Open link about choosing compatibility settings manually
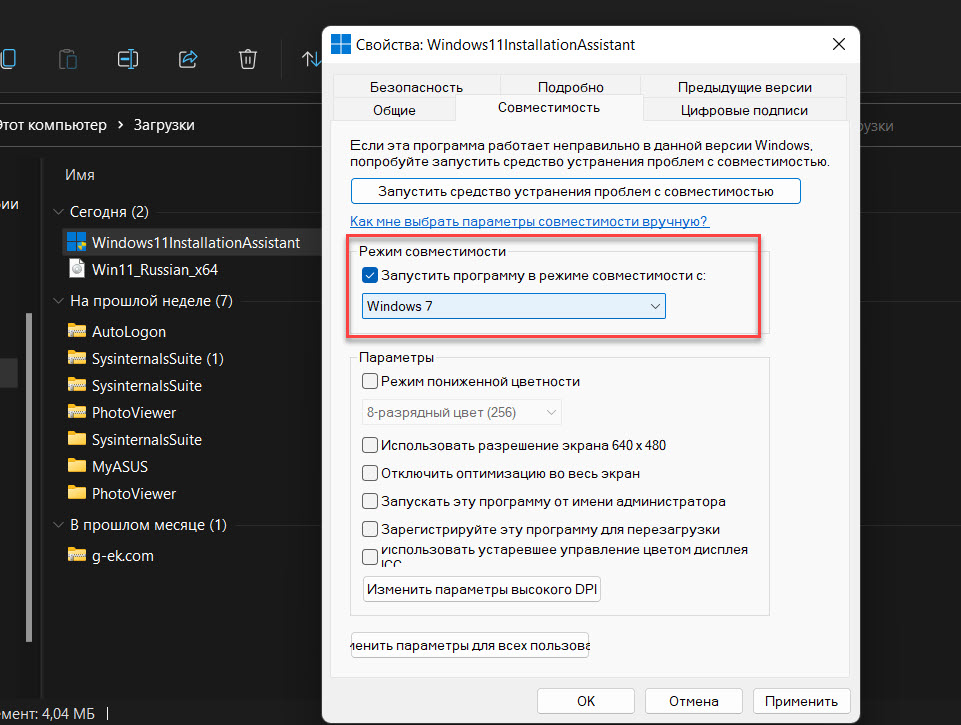 click(x=530, y=221)
